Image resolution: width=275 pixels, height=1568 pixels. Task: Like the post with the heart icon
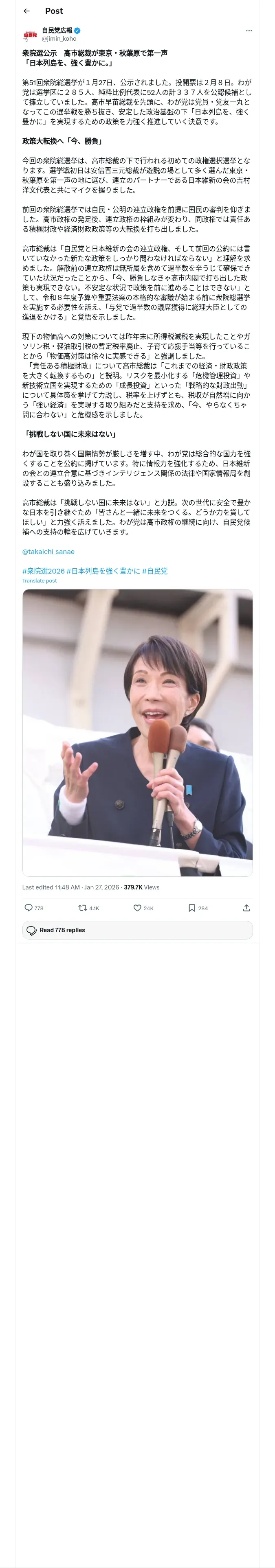143,908
